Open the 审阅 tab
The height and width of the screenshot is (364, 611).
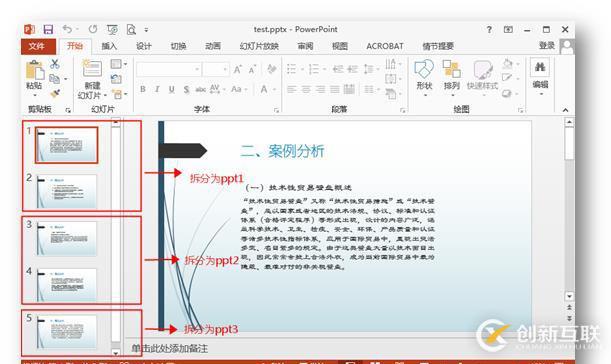[306, 46]
